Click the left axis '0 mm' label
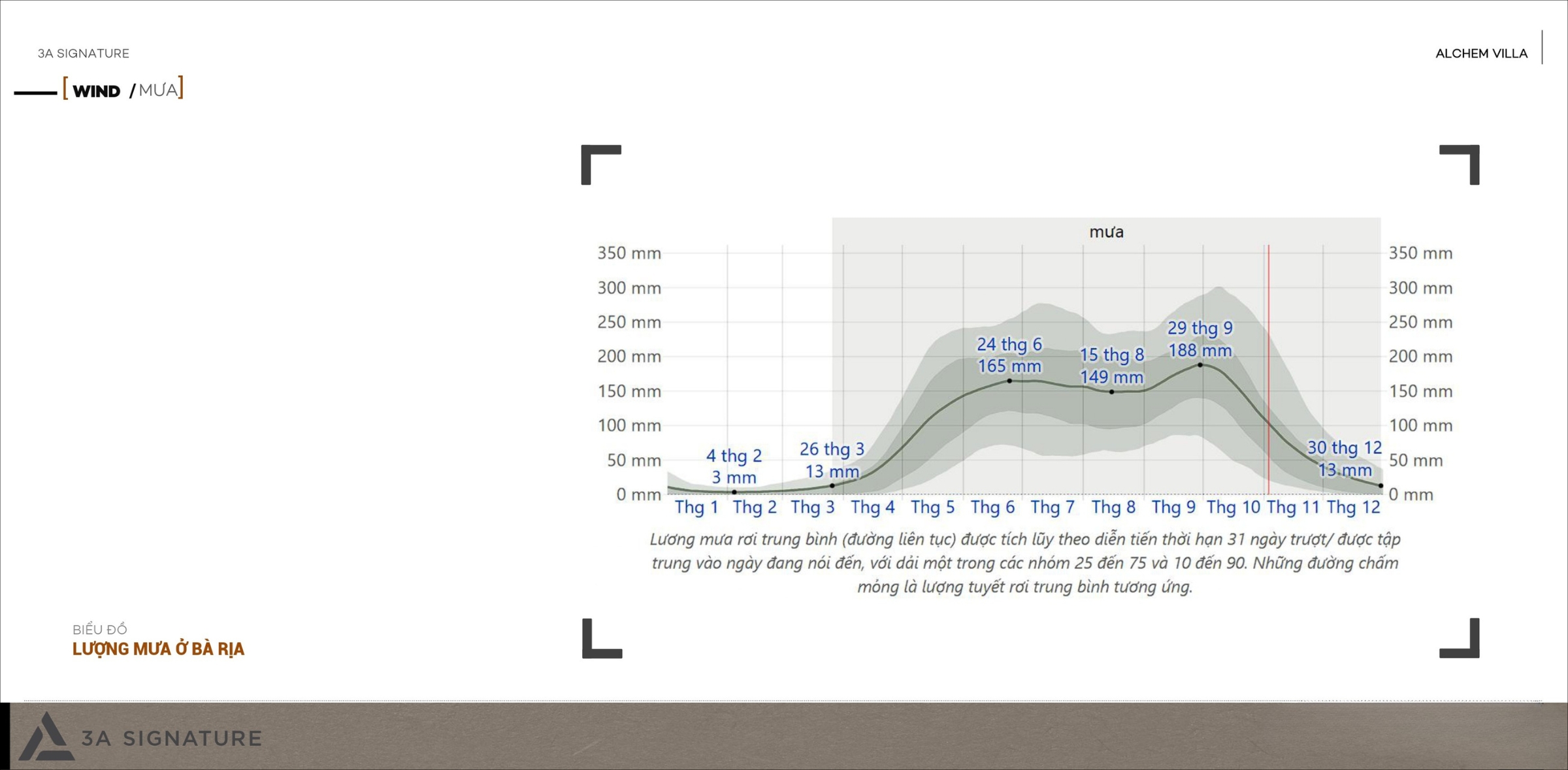 pos(639,494)
